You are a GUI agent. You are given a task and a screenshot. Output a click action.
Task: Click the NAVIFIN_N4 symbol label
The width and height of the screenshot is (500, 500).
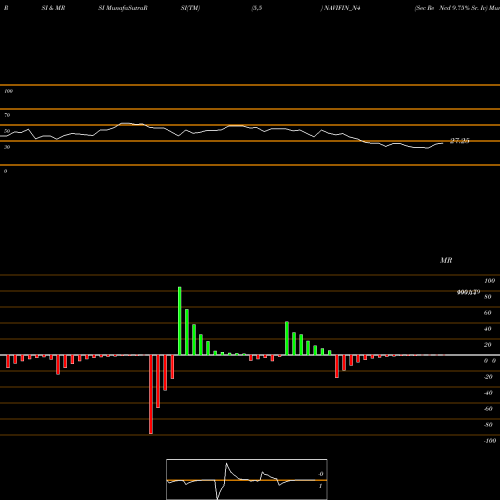[342, 8]
